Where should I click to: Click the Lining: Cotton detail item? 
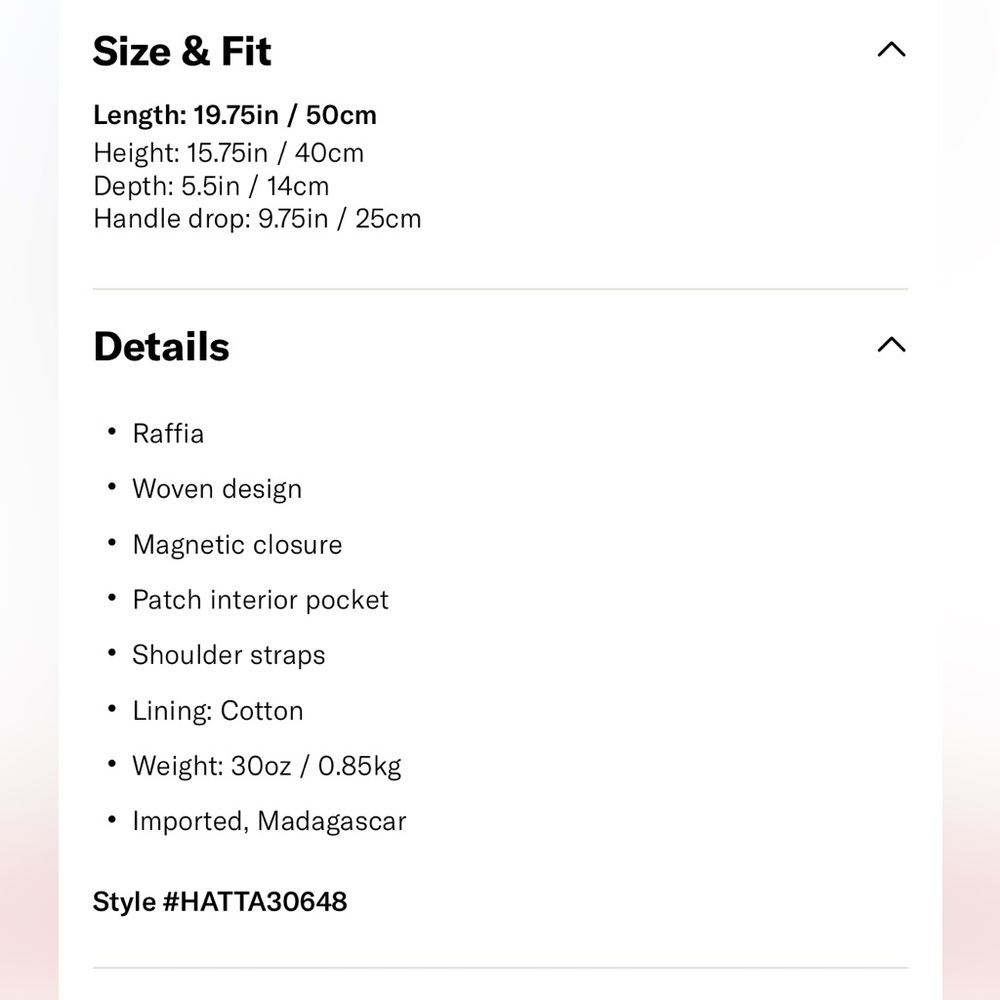coord(218,711)
